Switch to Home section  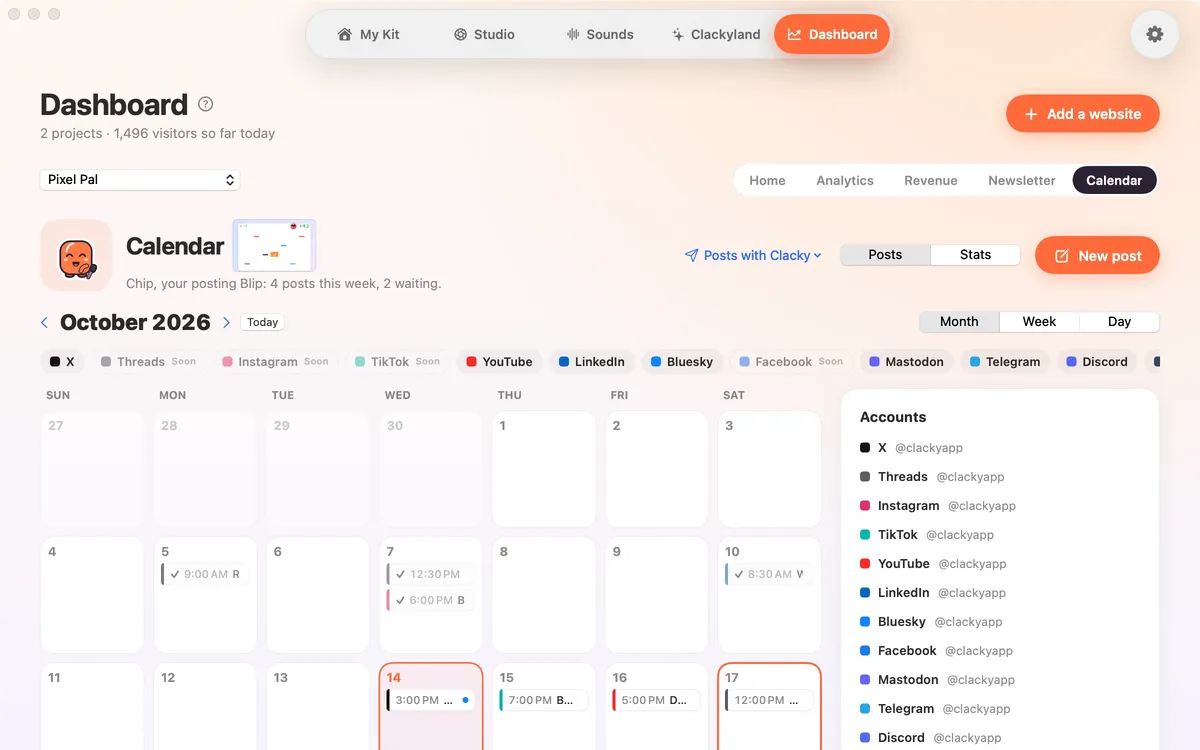pyautogui.click(x=767, y=180)
